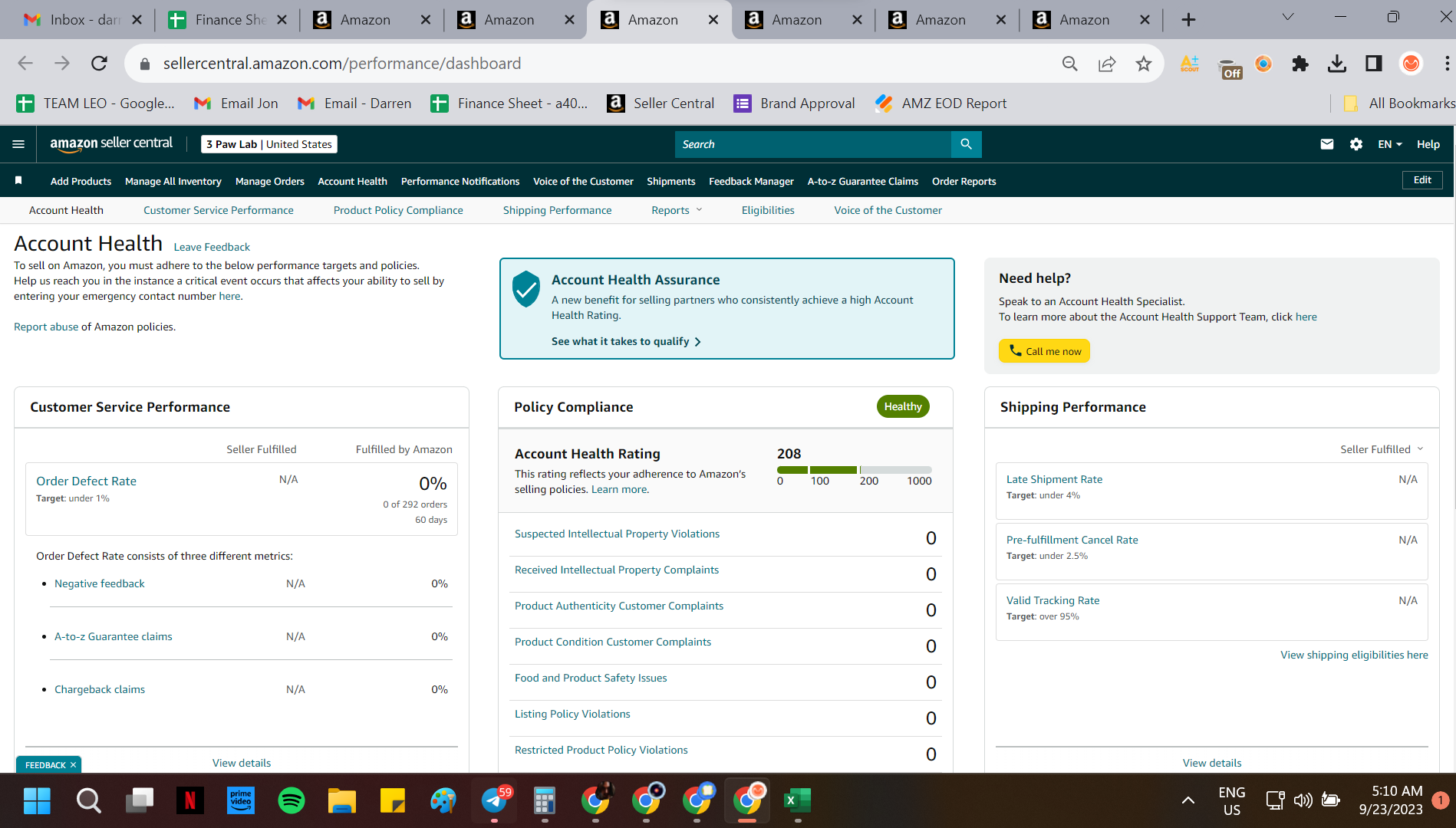Switch to the Inbox Gmail tab
Image resolution: width=1456 pixels, height=828 pixels.
[83, 20]
